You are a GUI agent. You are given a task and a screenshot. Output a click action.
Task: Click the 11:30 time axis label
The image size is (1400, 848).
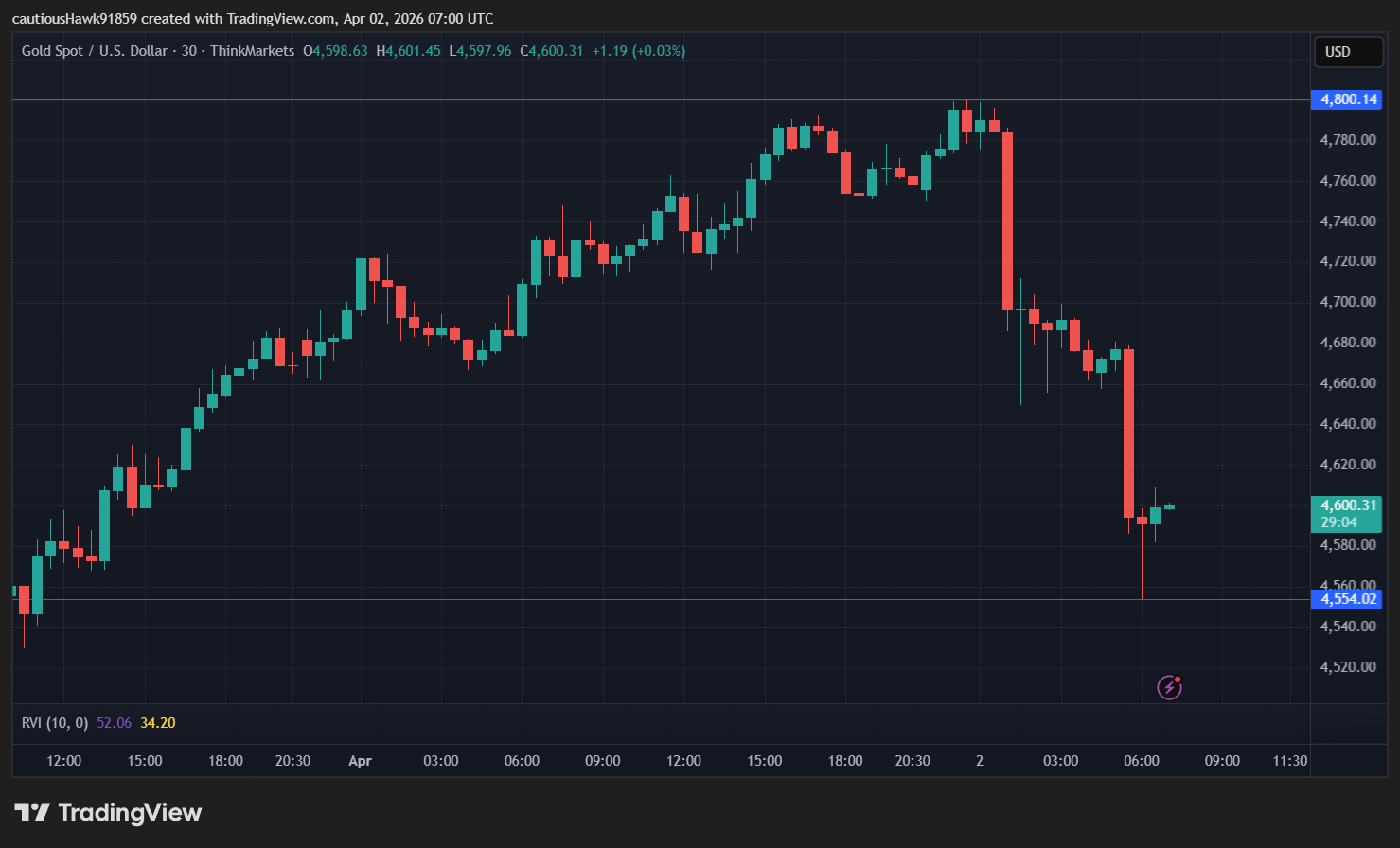click(1289, 761)
